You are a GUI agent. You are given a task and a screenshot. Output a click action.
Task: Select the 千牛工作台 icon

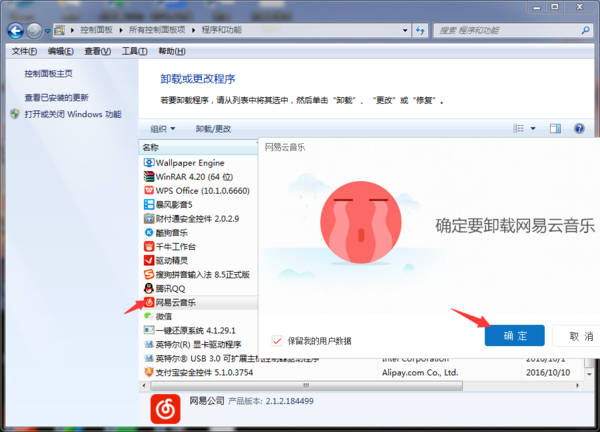[x=148, y=246]
